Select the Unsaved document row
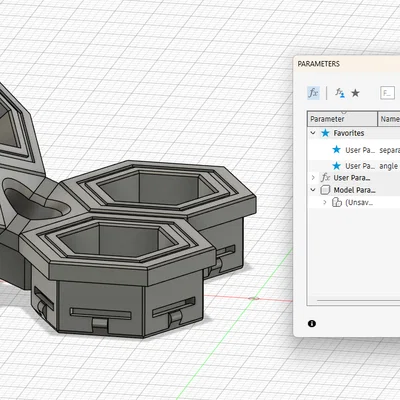Viewport: 400px width, 400px height. (x=354, y=202)
